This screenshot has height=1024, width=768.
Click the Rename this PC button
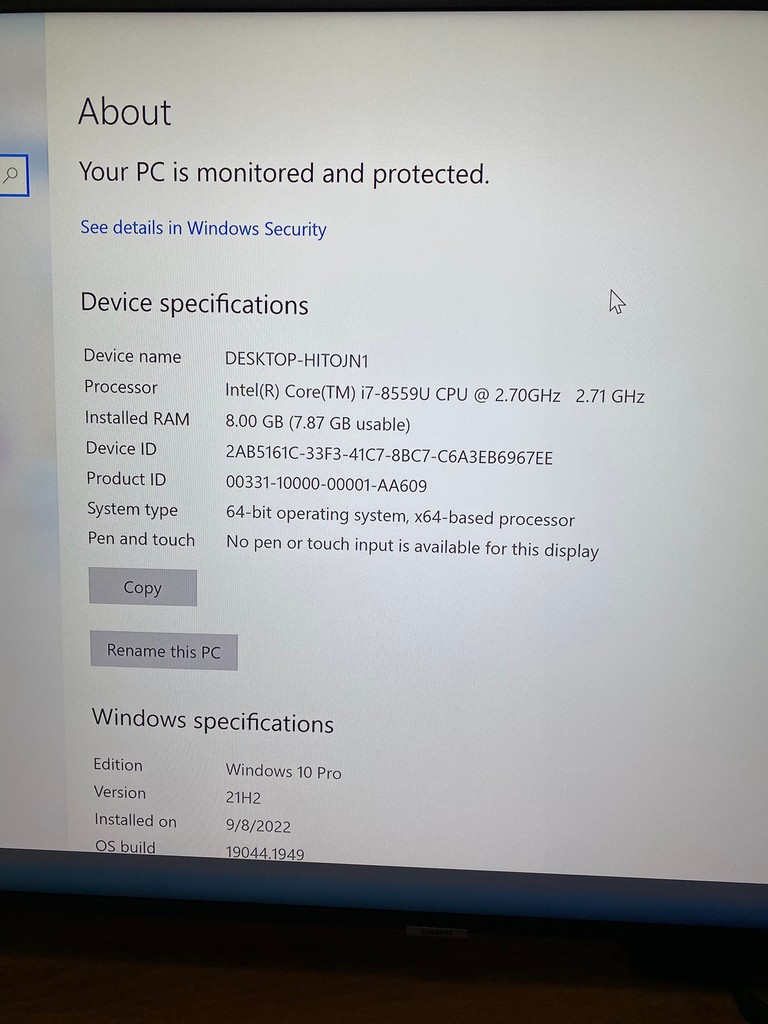(164, 651)
